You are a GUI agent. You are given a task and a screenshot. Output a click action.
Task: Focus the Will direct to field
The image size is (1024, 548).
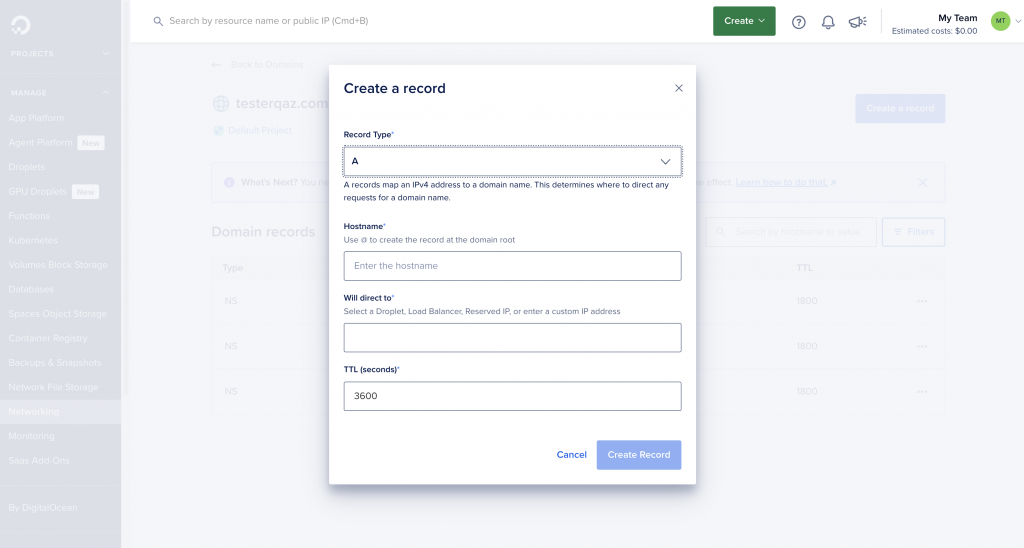point(512,338)
